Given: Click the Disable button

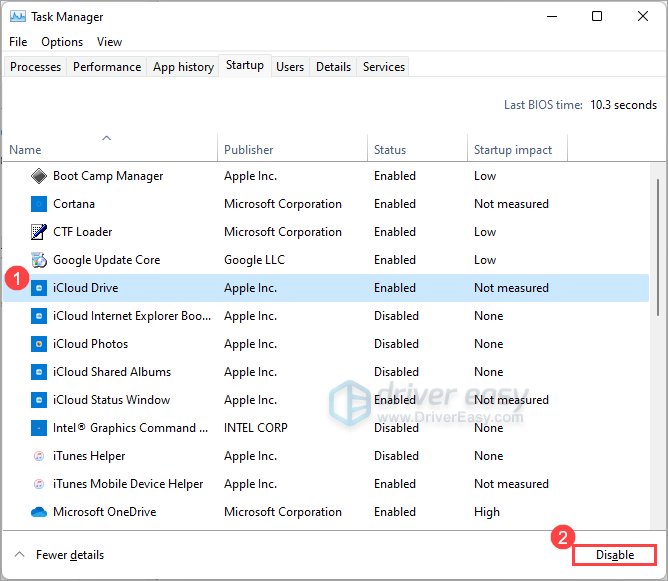Looking at the screenshot, I should pyautogui.click(x=614, y=555).
